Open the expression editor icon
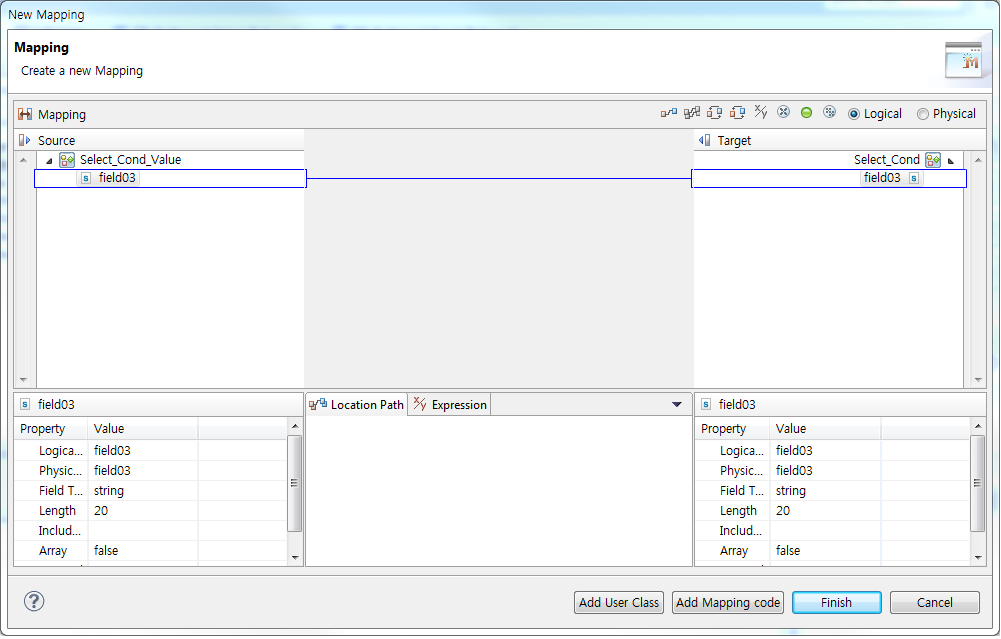The width and height of the screenshot is (1001, 639). (760, 112)
